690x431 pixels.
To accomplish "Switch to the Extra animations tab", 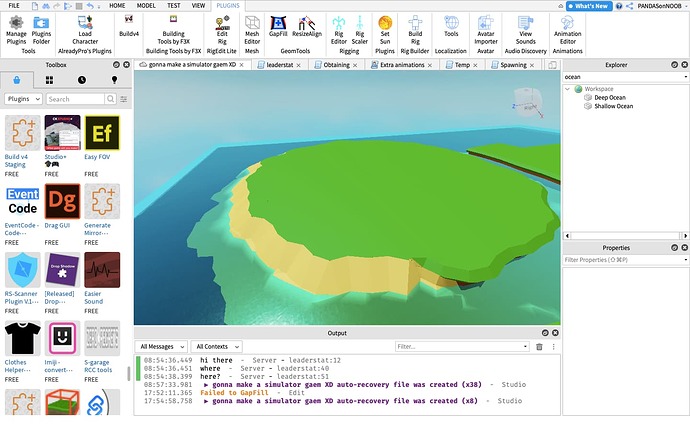I will click(x=402, y=65).
